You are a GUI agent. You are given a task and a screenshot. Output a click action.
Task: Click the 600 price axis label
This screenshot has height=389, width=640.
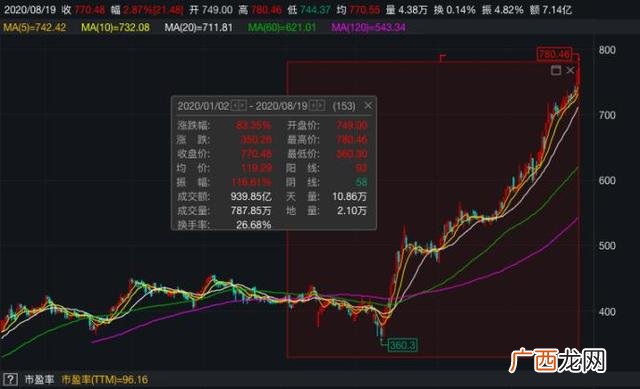click(x=607, y=180)
